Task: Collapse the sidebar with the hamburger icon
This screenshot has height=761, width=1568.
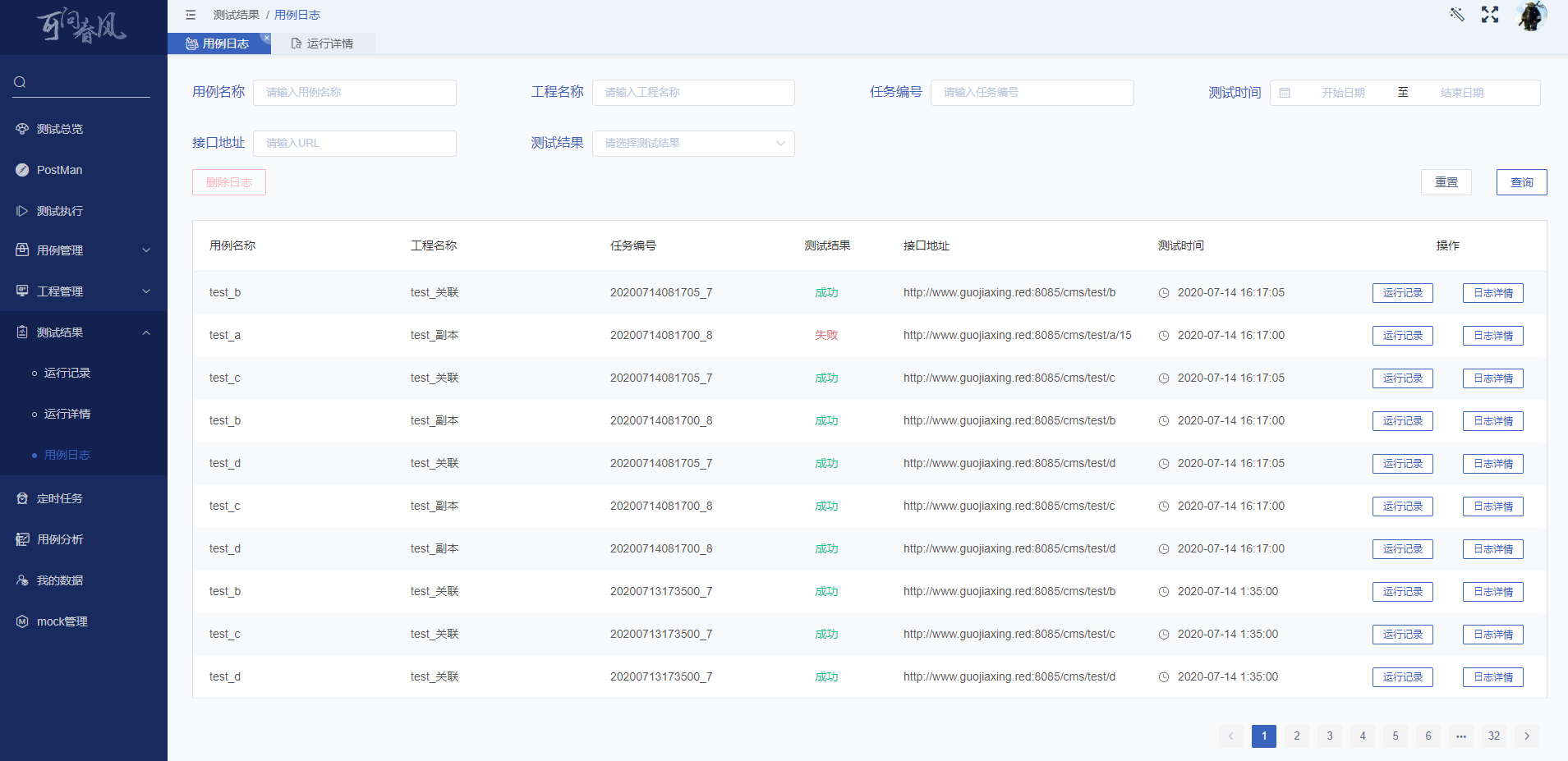Action: (x=191, y=14)
